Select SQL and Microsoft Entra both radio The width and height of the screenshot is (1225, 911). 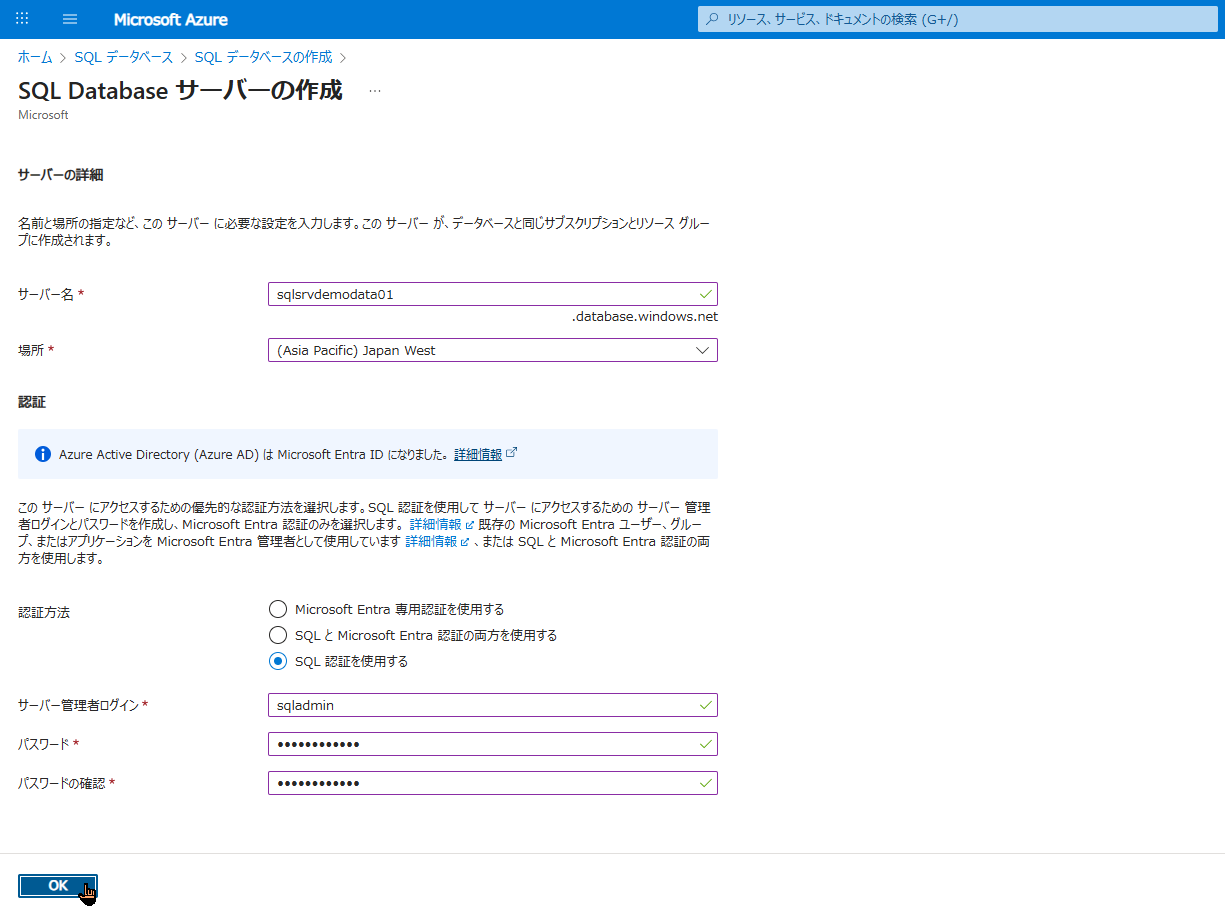coord(278,635)
